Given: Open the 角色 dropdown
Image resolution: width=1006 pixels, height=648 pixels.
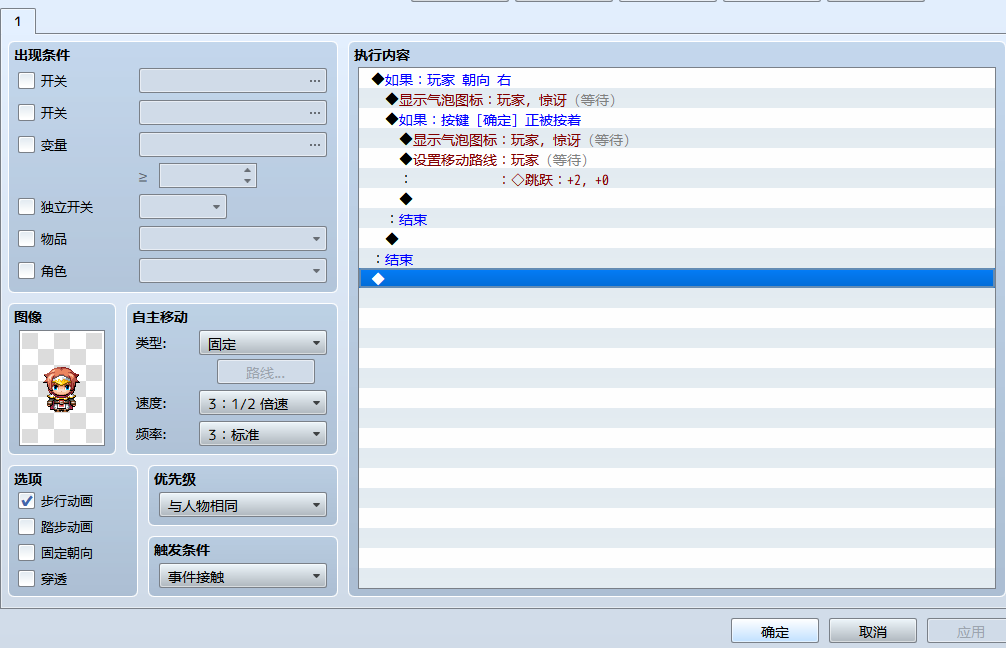Looking at the screenshot, I should tap(233, 271).
